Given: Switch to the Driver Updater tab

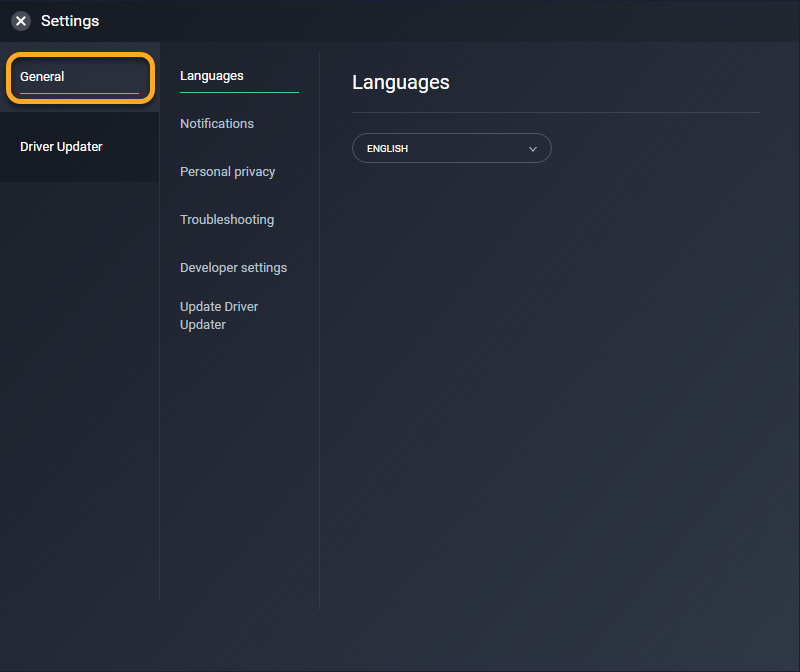Looking at the screenshot, I should (61, 147).
